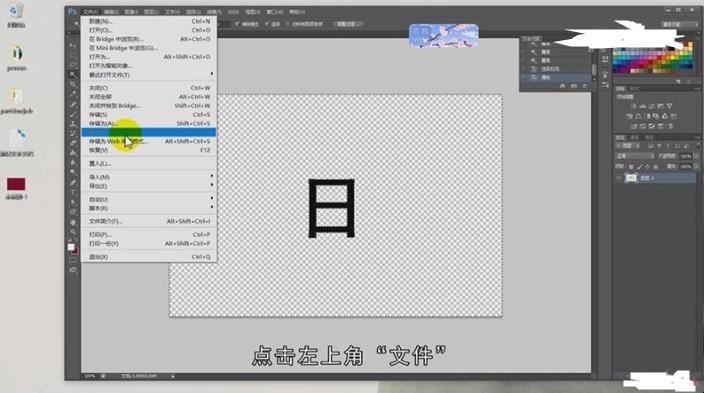
Task: Toggle Quick Mask mode icon
Action: [x=73, y=260]
